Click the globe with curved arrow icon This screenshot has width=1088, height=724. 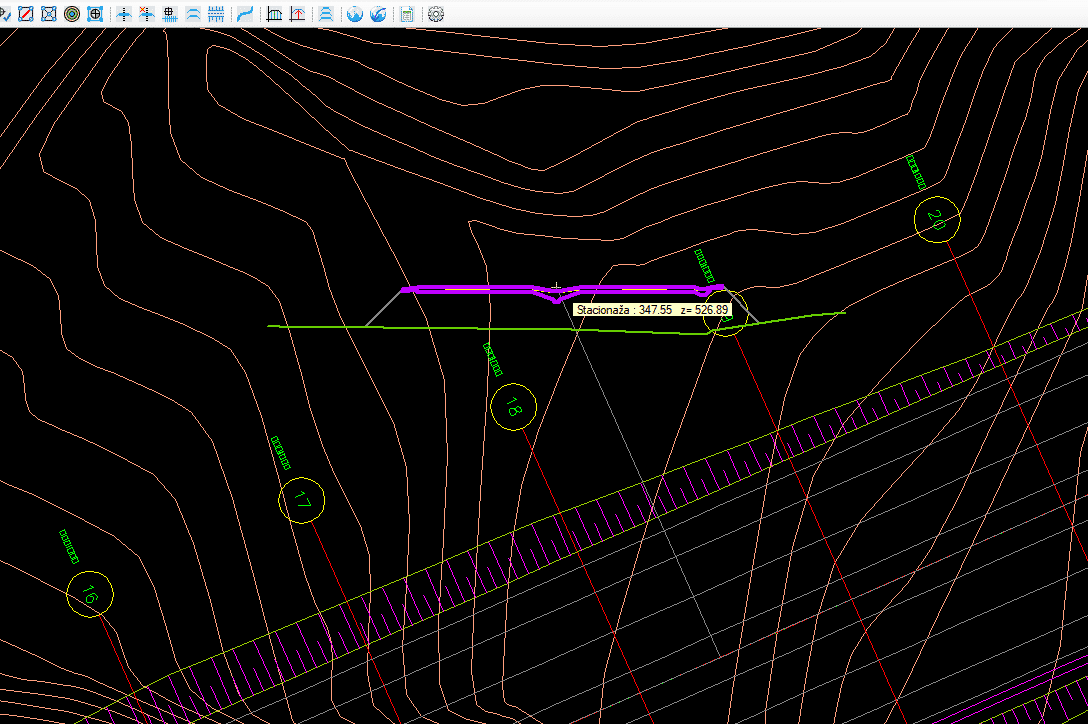click(378, 14)
